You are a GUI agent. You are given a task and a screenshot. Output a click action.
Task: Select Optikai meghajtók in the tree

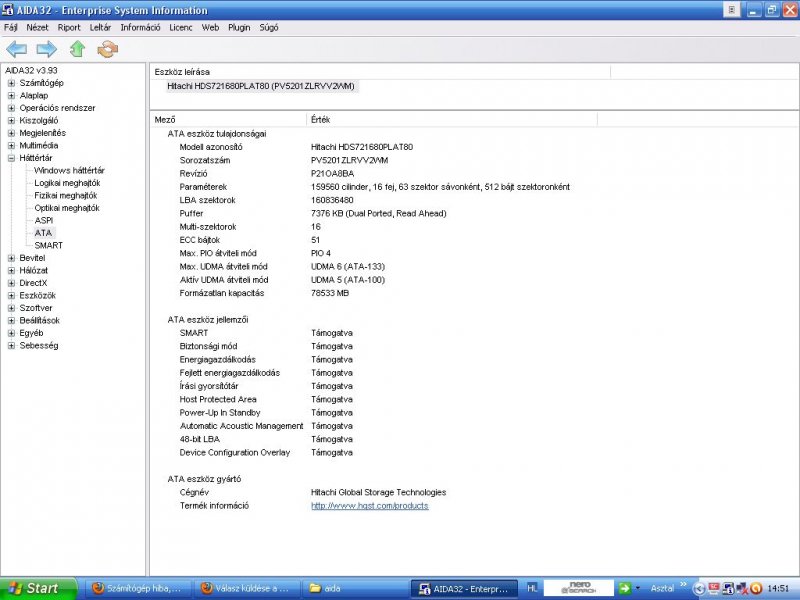(66, 208)
